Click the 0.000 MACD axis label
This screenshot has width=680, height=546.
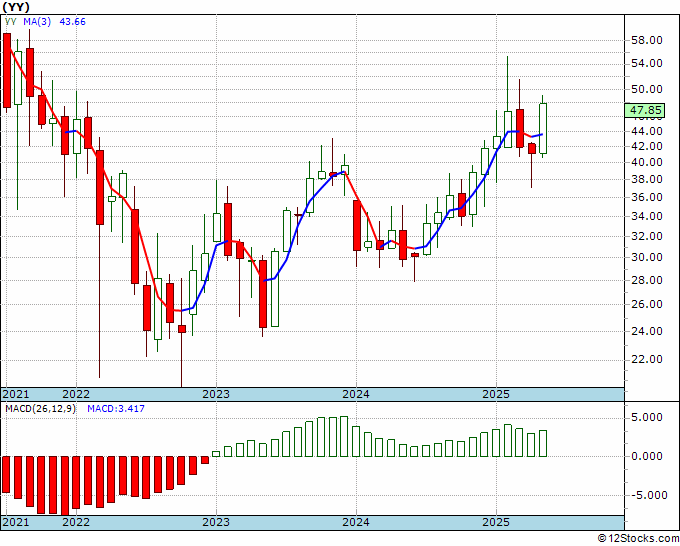[x=648, y=456]
